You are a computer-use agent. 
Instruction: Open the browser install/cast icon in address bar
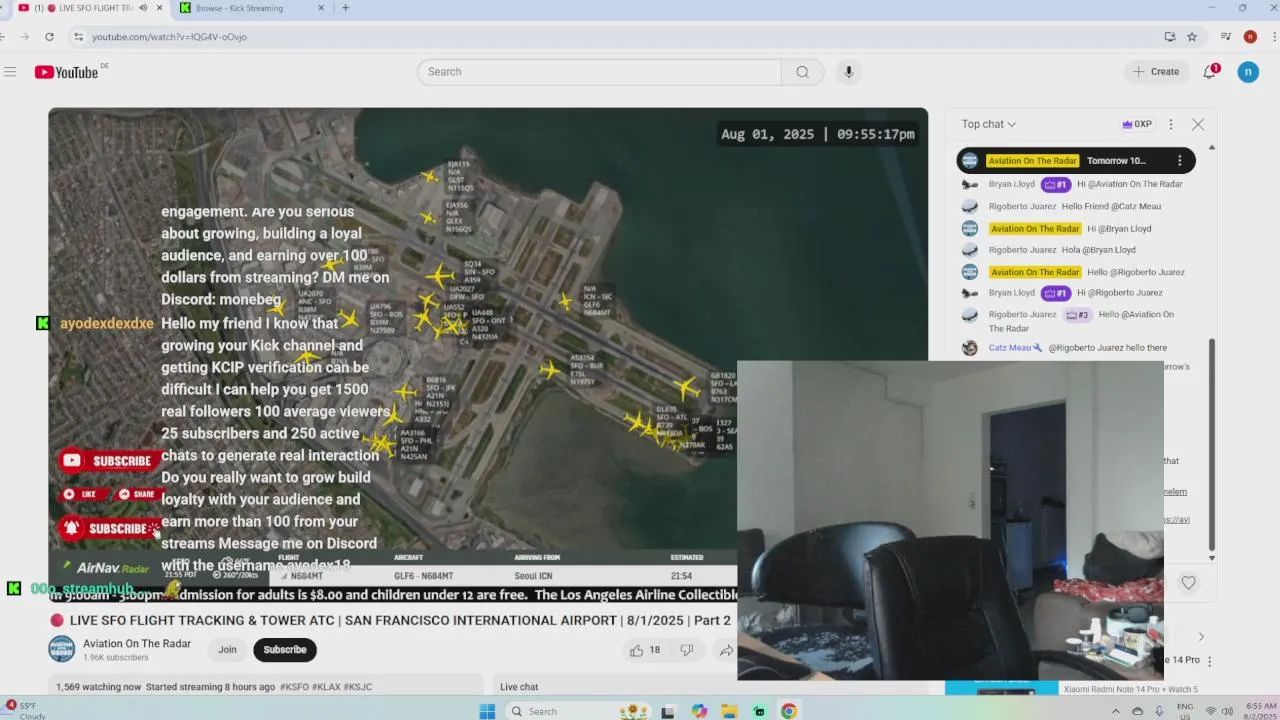pyautogui.click(x=1170, y=37)
